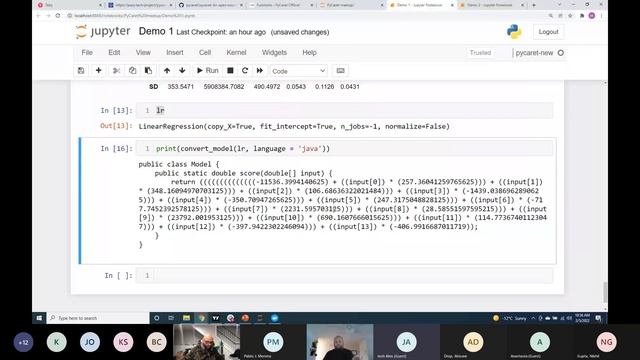Viewport: 640px width, 360px height.
Task: Click the In [16] prompt label
Action: [116, 149]
